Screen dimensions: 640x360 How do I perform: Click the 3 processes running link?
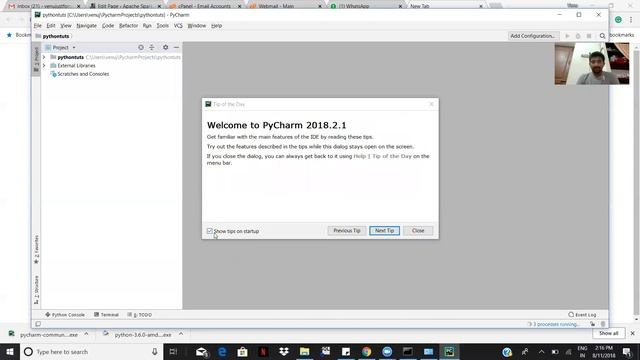pyautogui.click(x=556, y=324)
